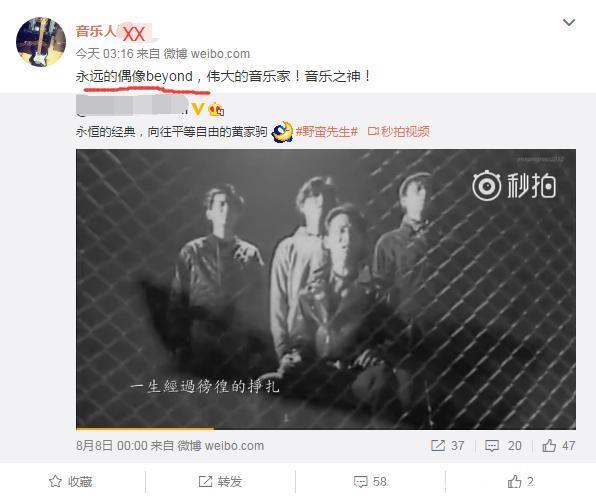Like the original post with 47 likes
The width and height of the screenshot is (596, 498).
tap(558, 446)
